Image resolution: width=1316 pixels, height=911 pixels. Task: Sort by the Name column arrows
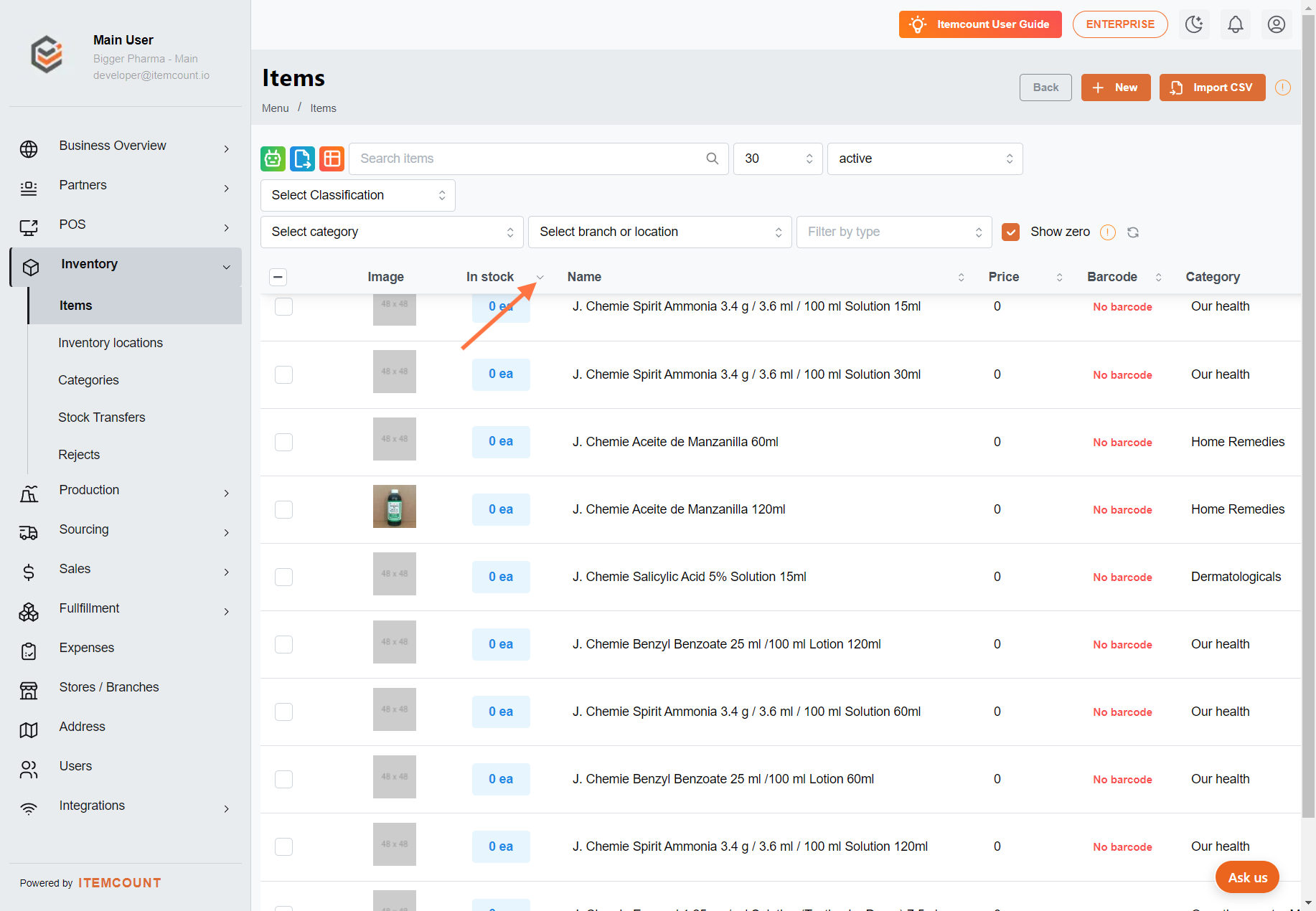[962, 278]
